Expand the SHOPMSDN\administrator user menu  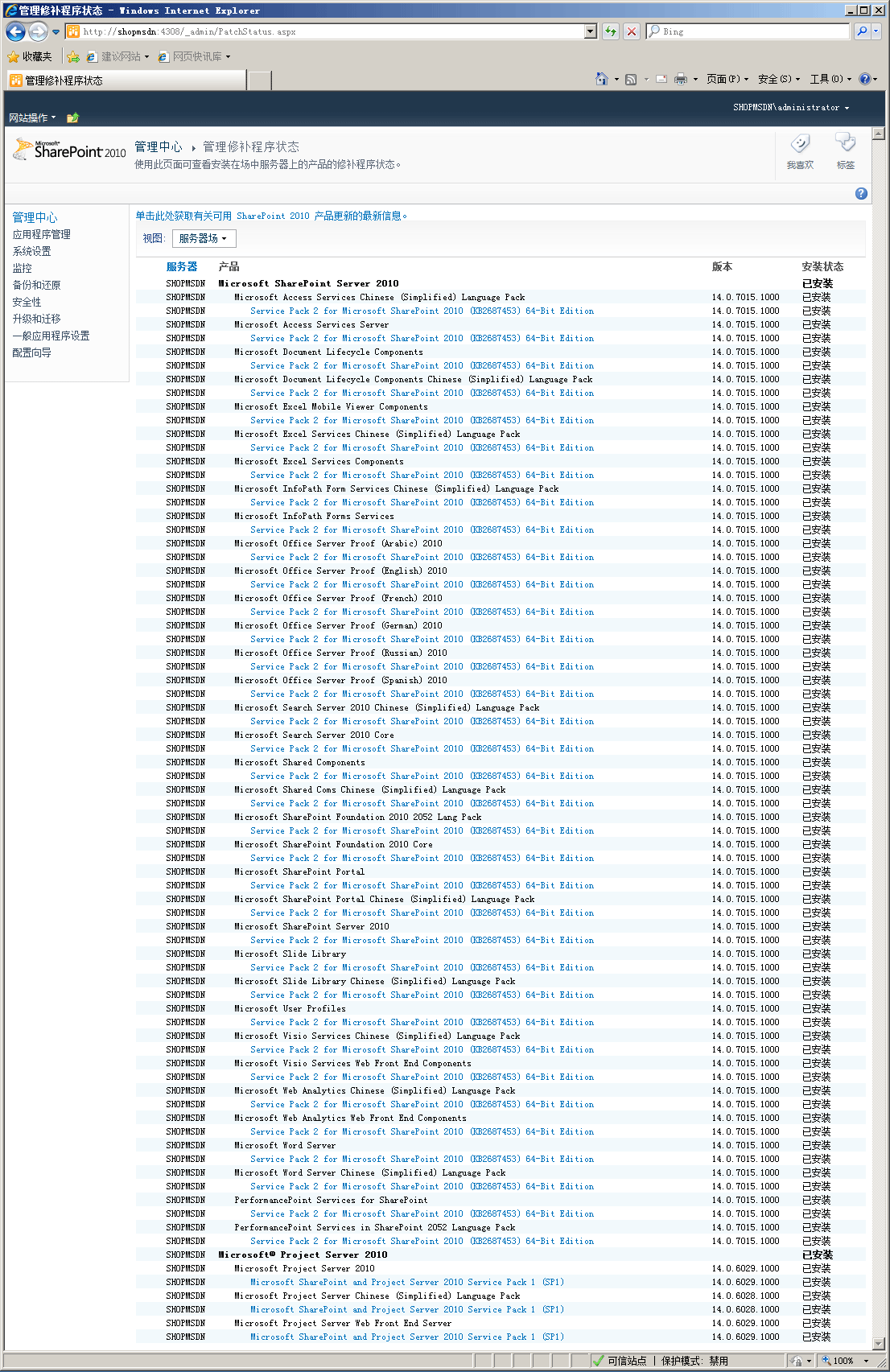790,107
